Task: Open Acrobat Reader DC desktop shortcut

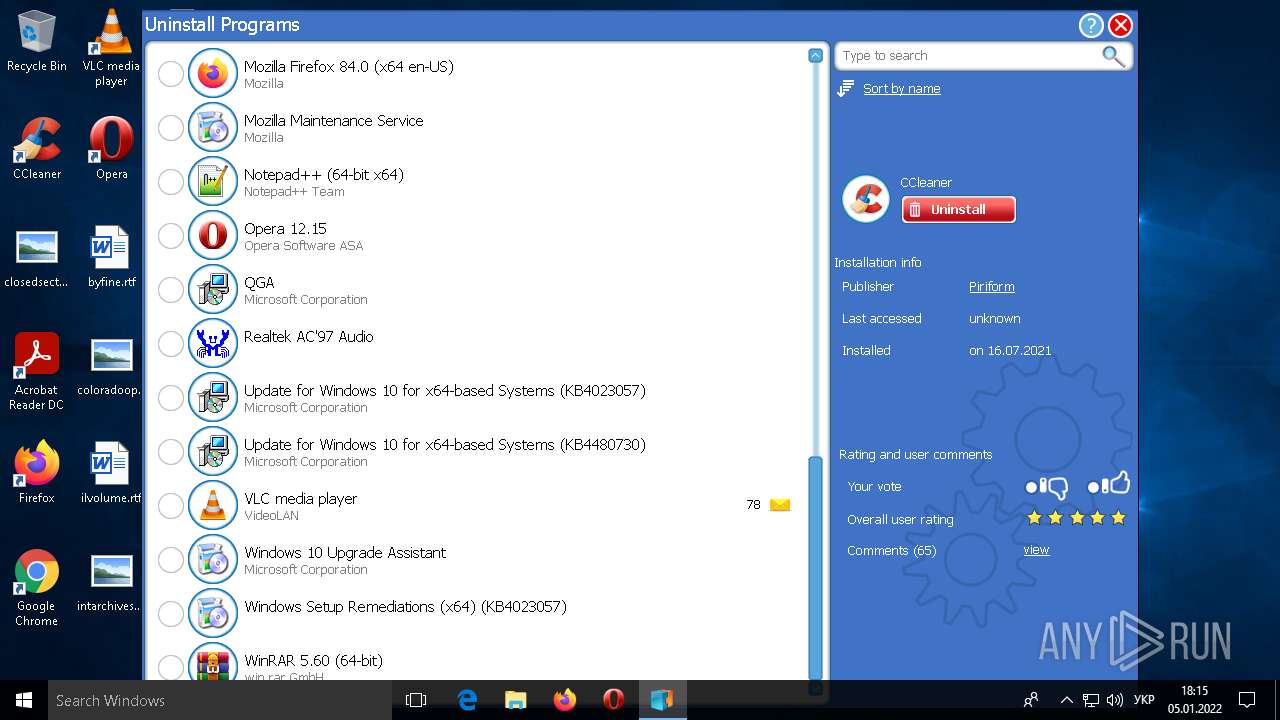Action: [37, 372]
